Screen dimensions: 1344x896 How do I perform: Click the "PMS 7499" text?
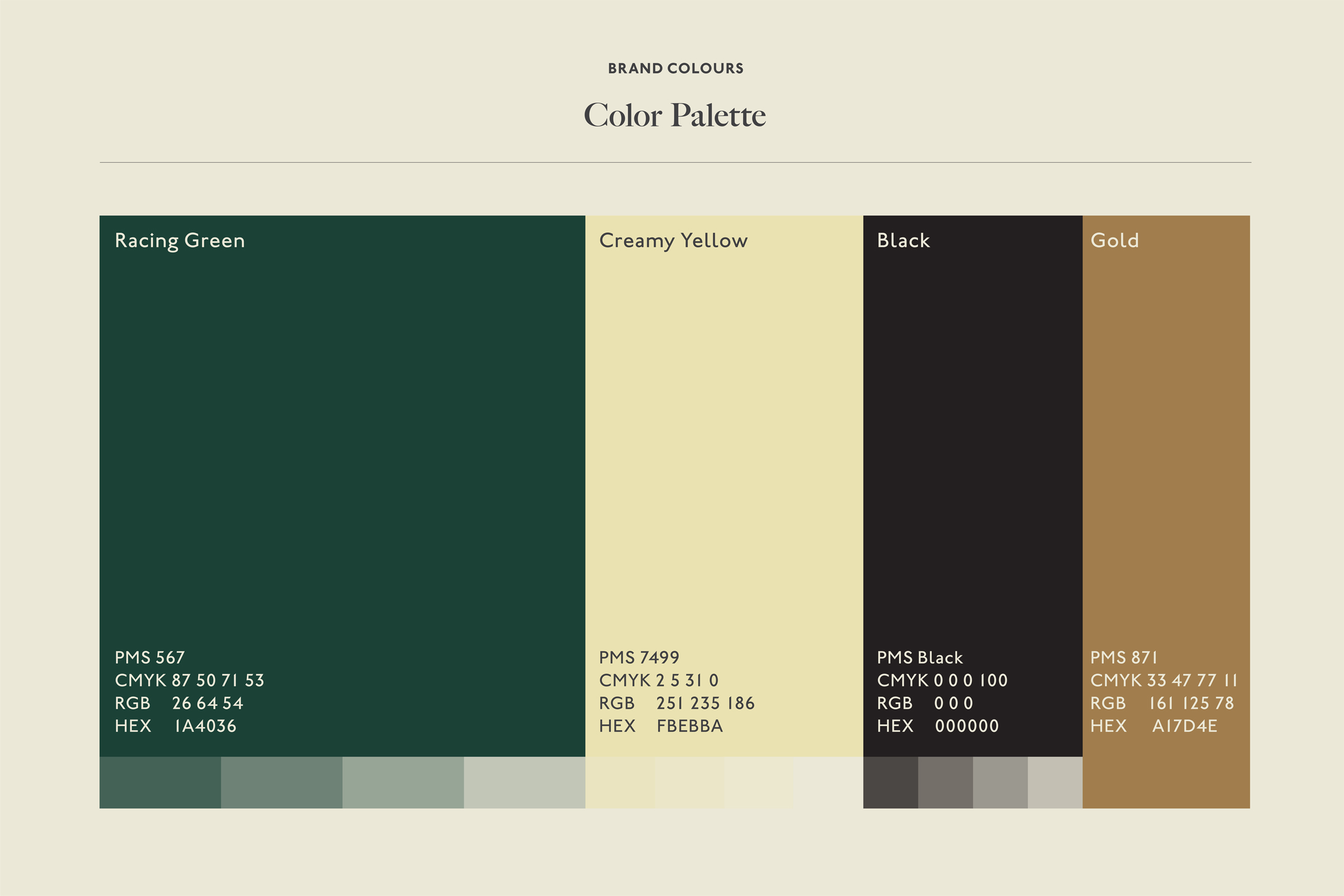(x=639, y=657)
